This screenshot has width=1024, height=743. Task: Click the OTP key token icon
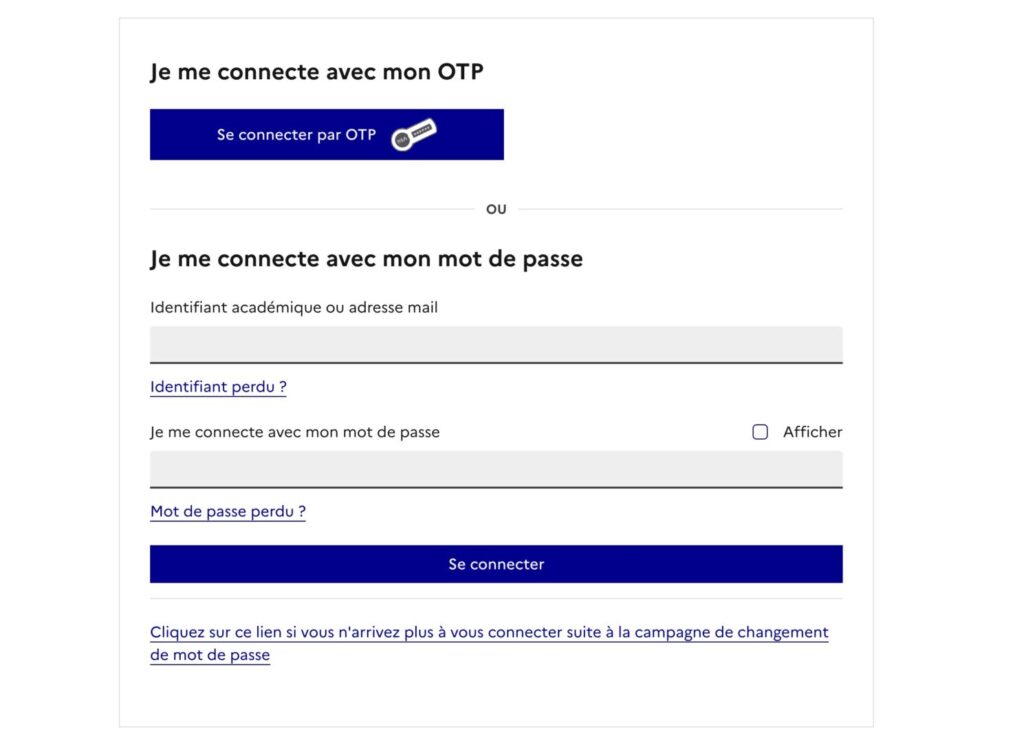click(413, 134)
